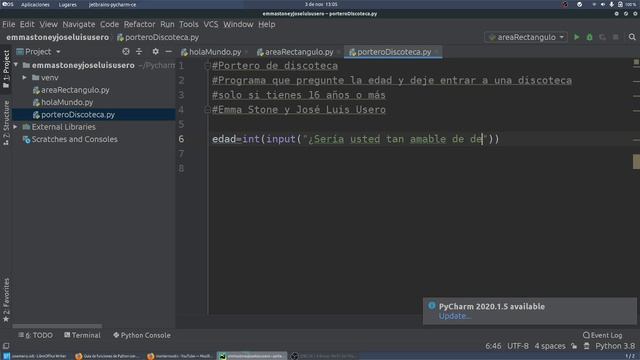Screen dimensions: 640x360
Task: Fold the comment block at line 1
Action: click(x=207, y=65)
